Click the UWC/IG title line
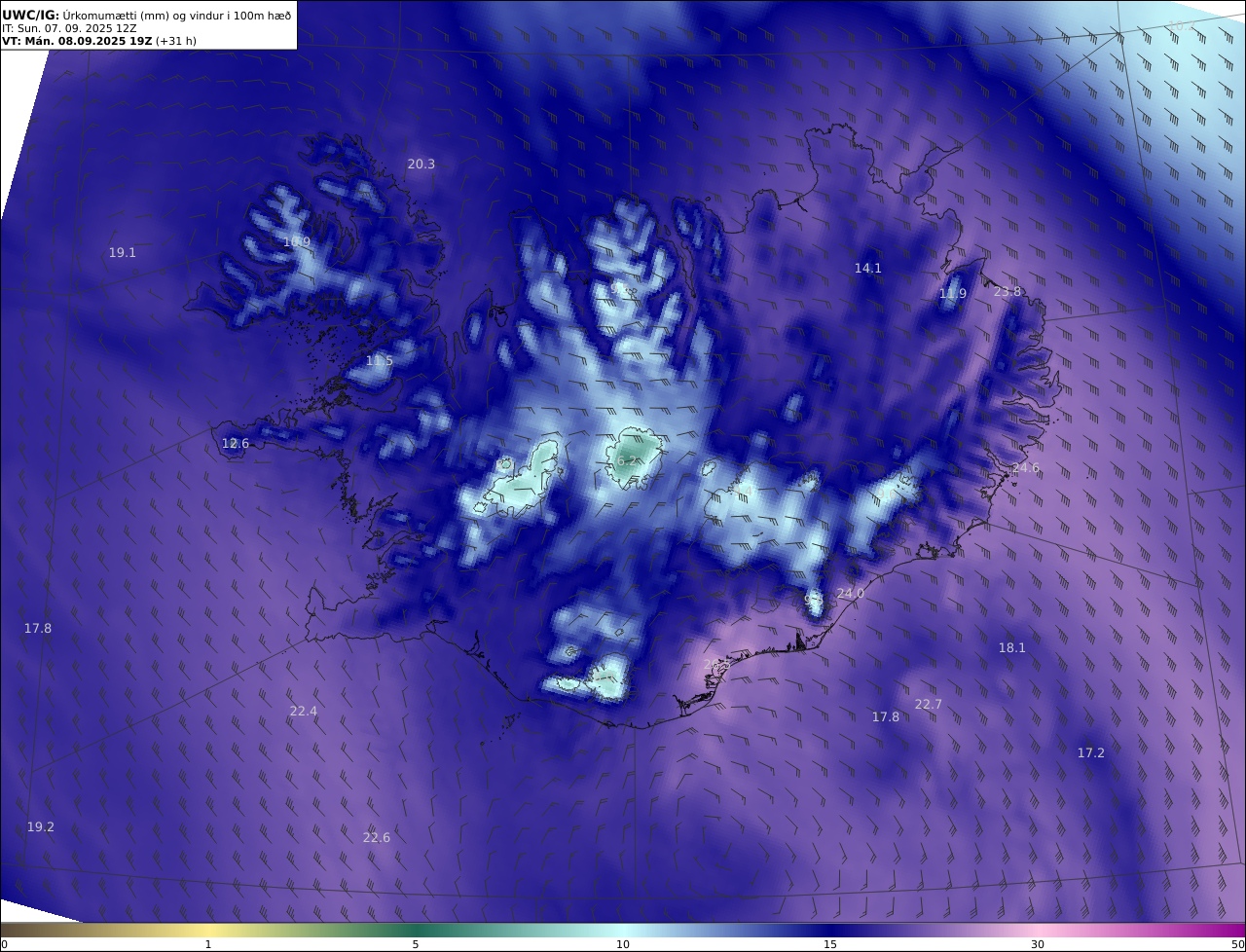Image resolution: width=1246 pixels, height=952 pixels. pos(146,15)
